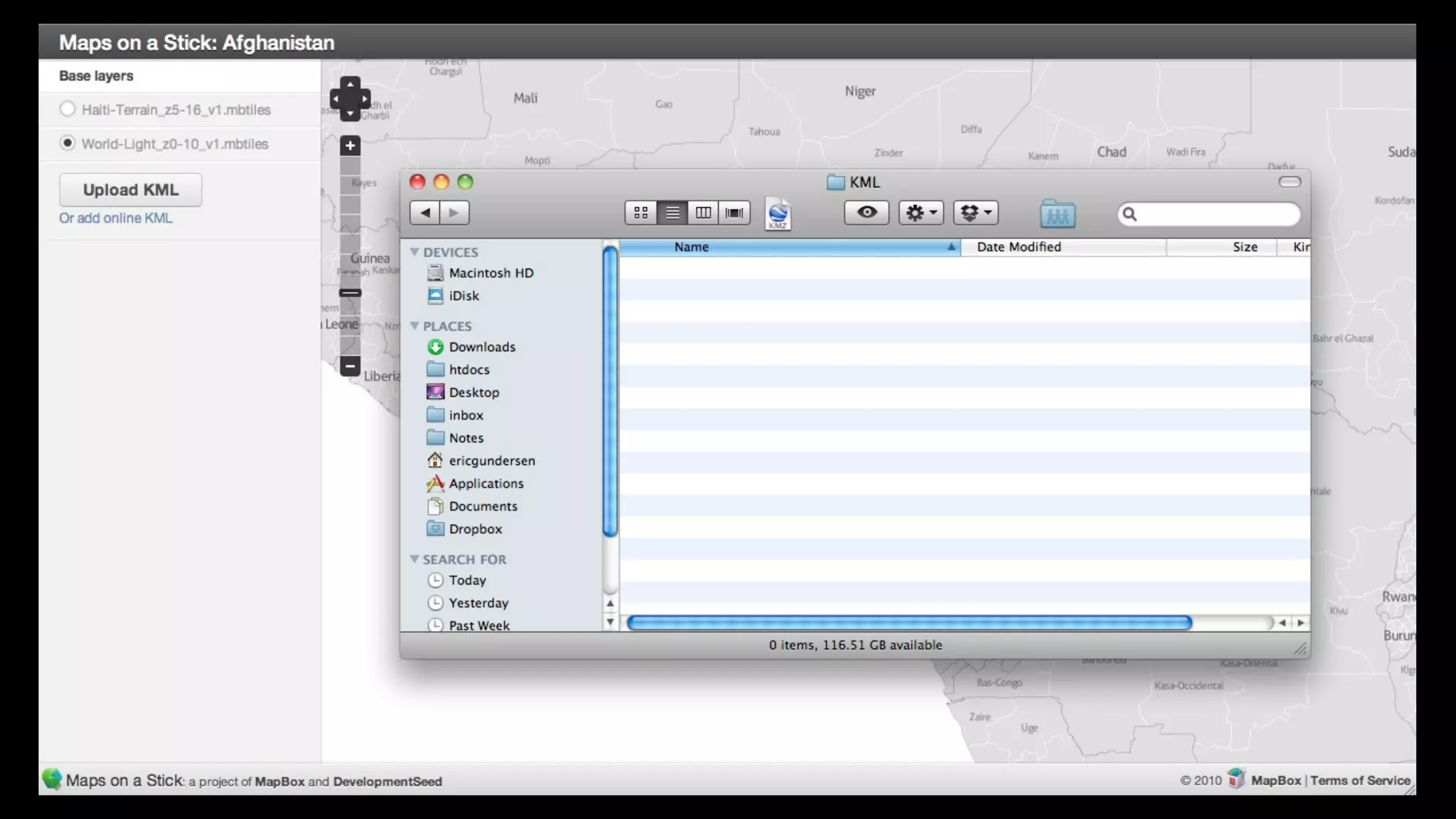This screenshot has height=819, width=1456.
Task: Toggle Finder toolbar with pill button
Action: tap(1289, 182)
